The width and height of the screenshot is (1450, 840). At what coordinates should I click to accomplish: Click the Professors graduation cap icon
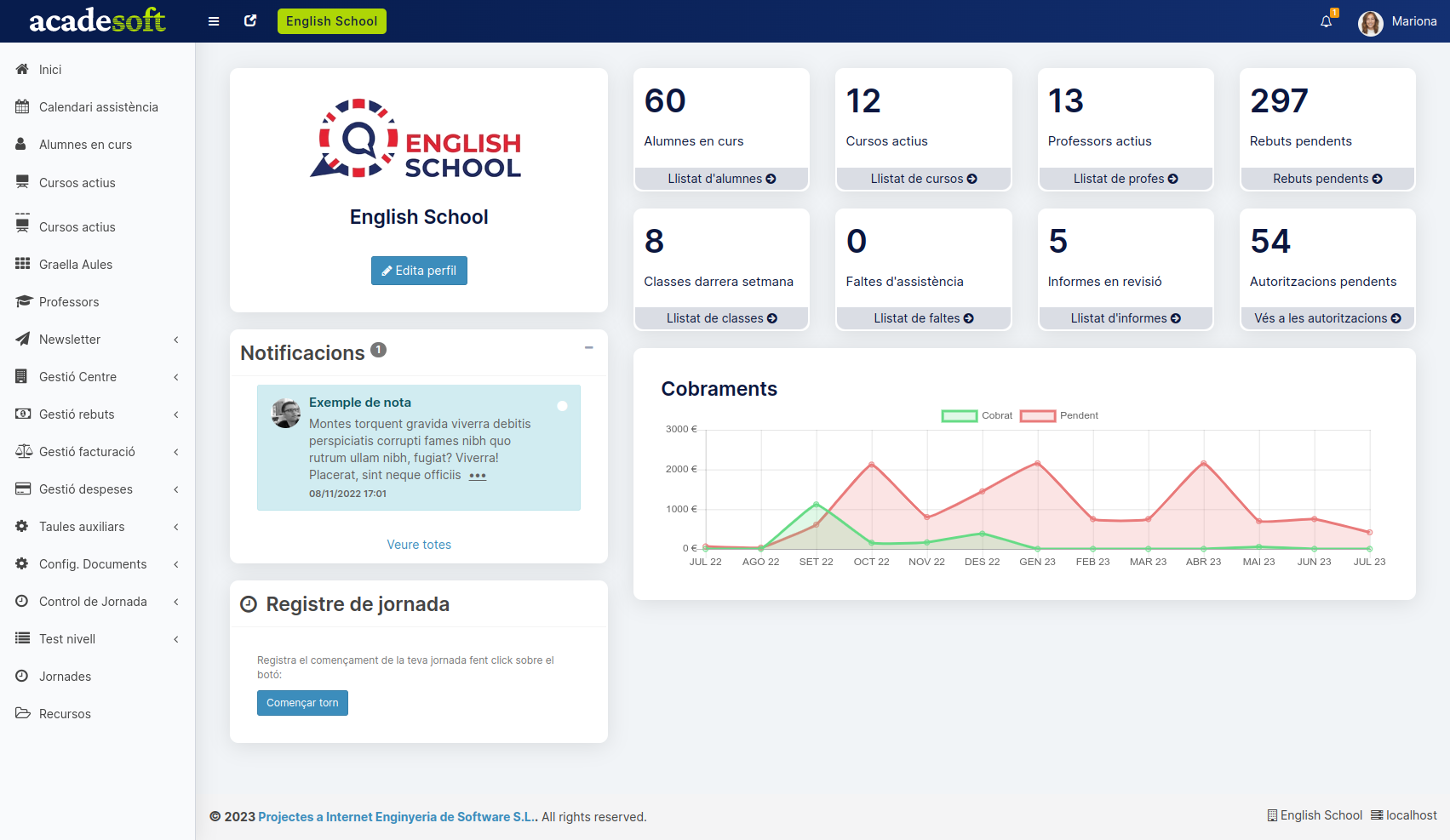coord(21,300)
